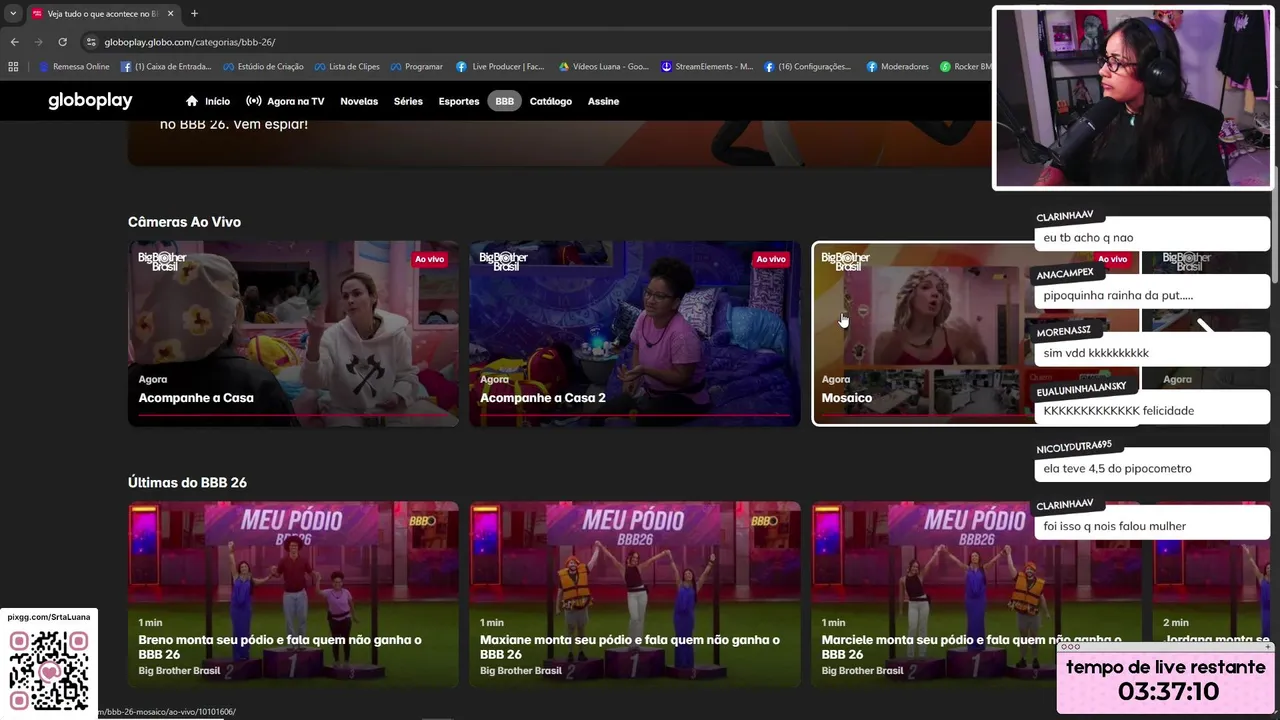Click chat message 'sim vdd kkkkkkkkkk'
The height and width of the screenshot is (720, 1280).
(1152, 353)
